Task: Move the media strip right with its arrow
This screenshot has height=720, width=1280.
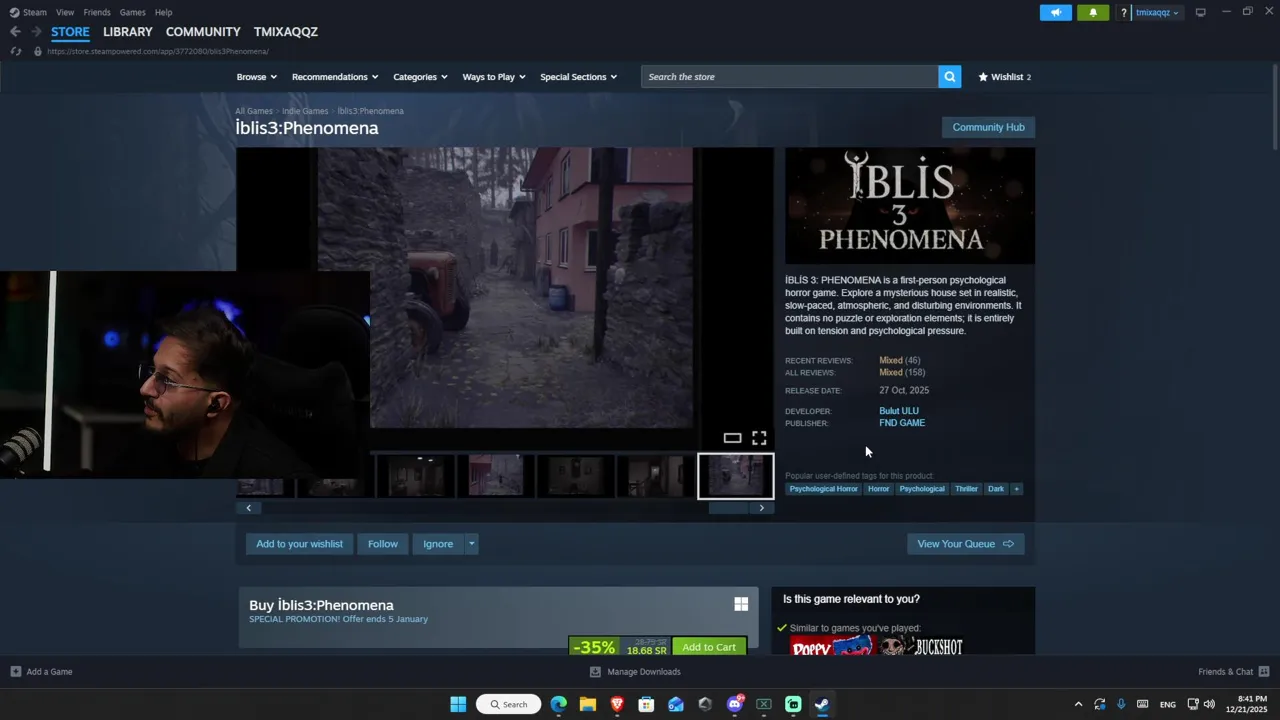Action: pos(761,508)
